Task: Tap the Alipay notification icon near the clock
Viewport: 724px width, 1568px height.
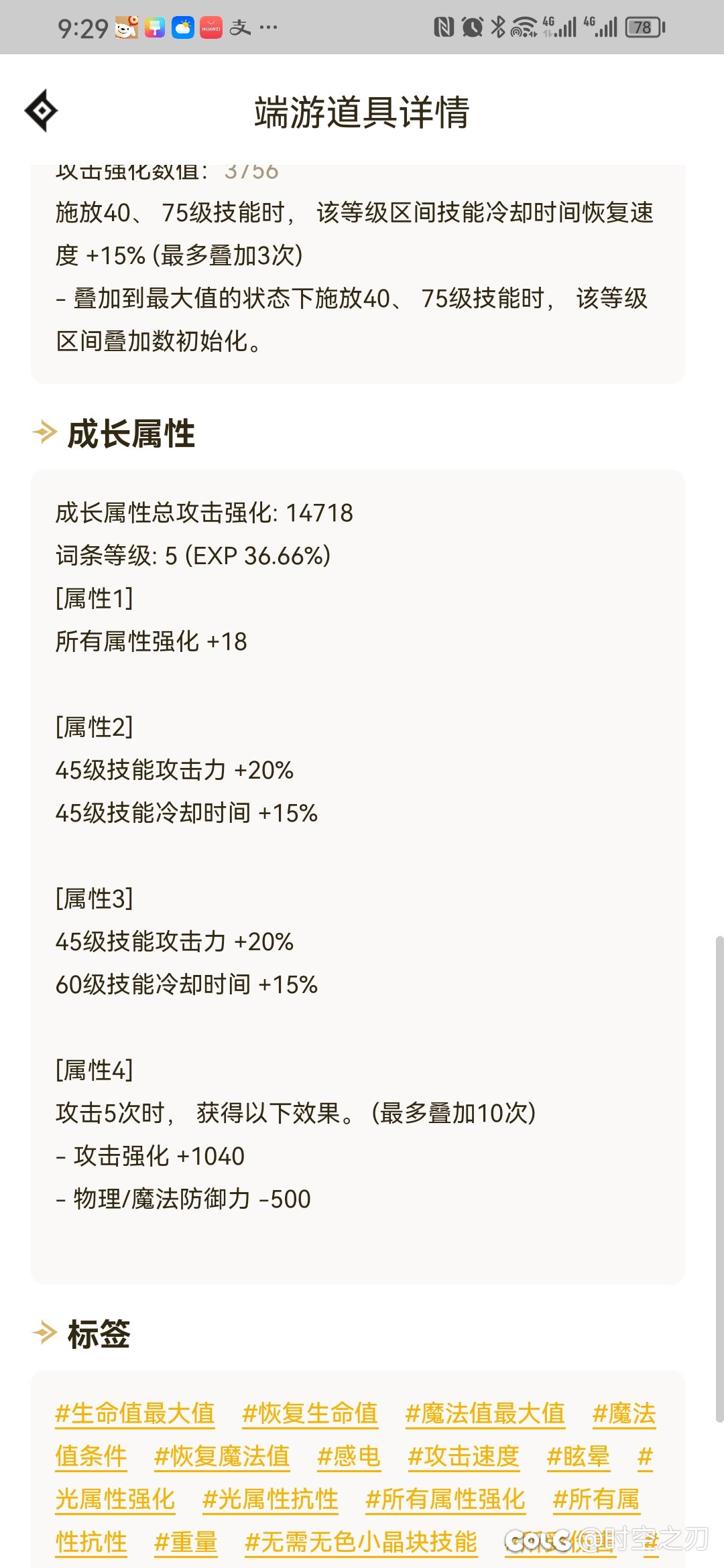Action: [240, 28]
